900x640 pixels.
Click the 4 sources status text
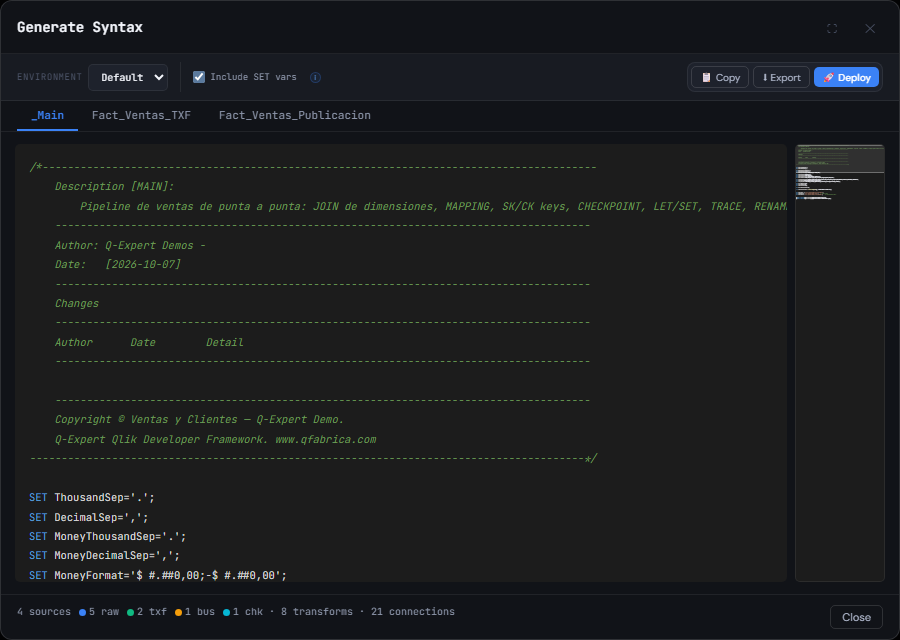[x=44, y=612]
